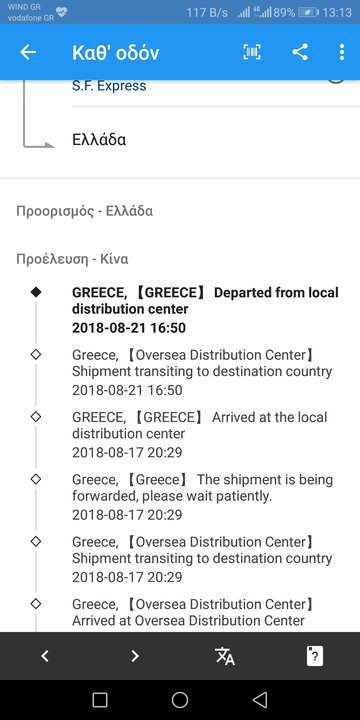
Task: Tap the Καθ' οδόν title
Action: [116, 53]
